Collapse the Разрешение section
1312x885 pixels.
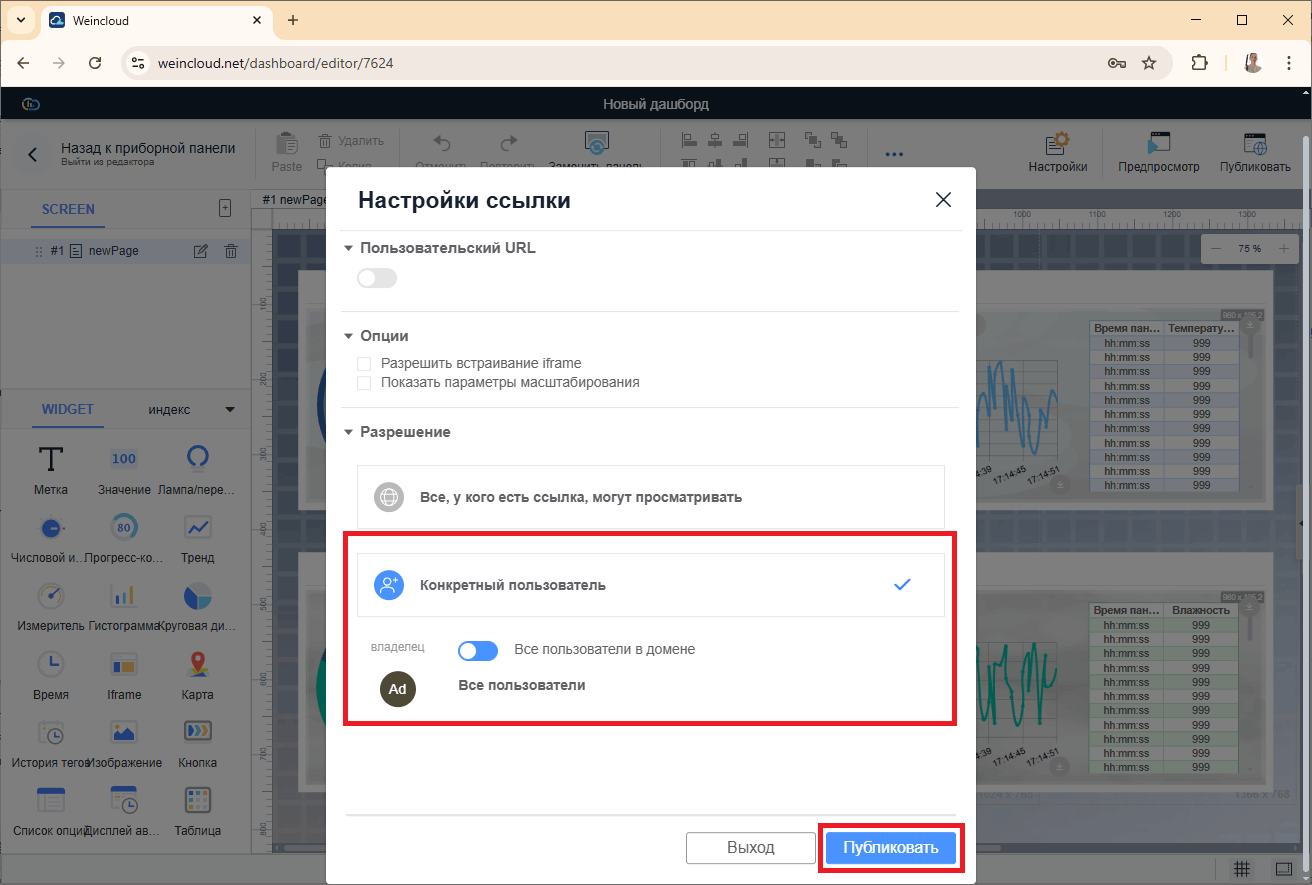tap(349, 433)
